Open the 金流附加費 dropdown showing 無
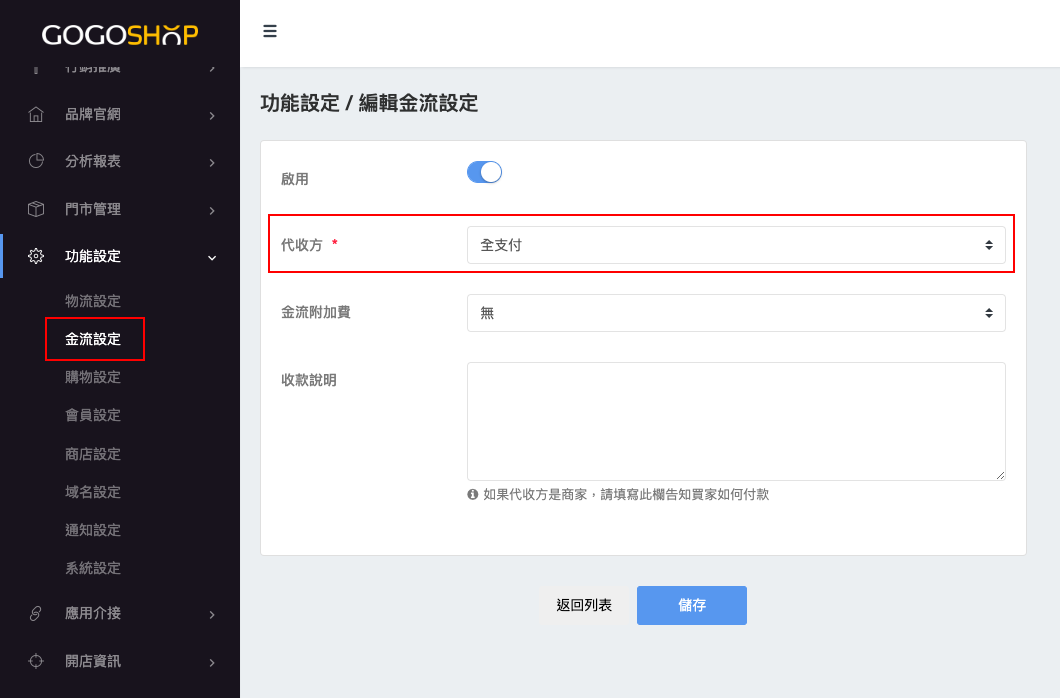This screenshot has height=698, width=1060. click(x=736, y=313)
